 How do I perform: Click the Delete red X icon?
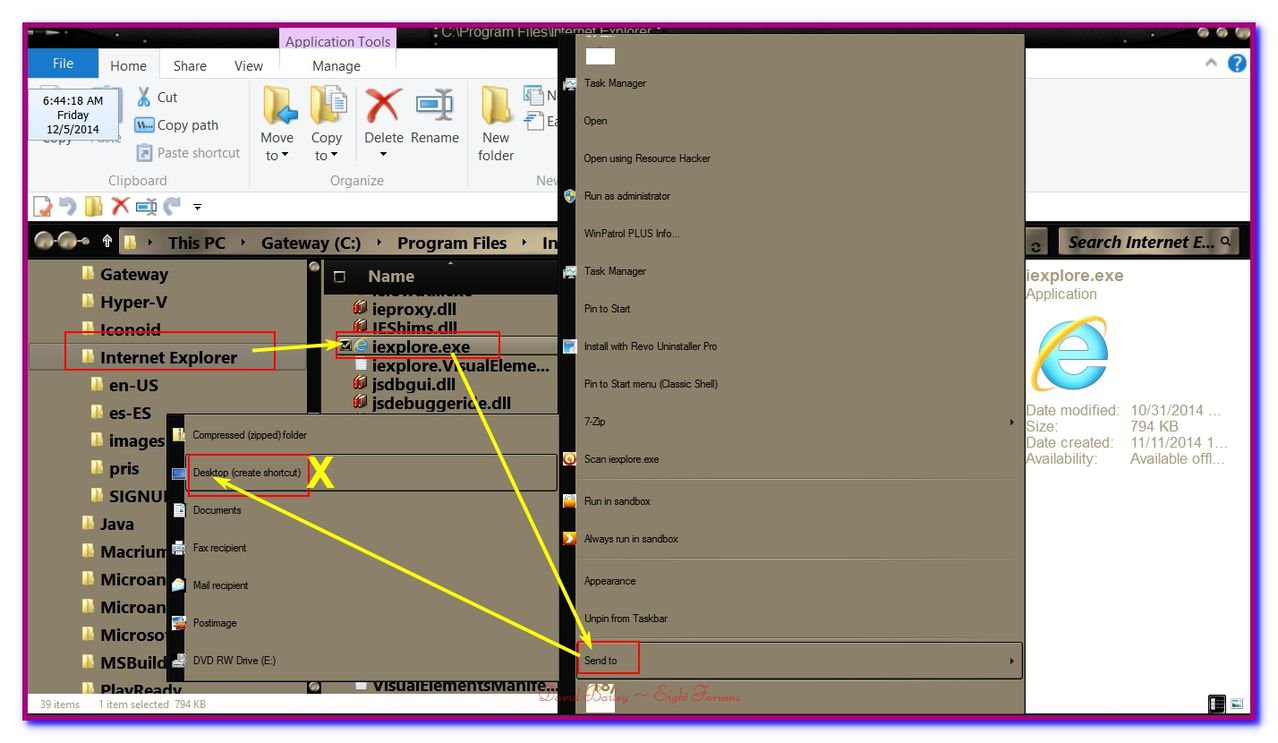[383, 105]
